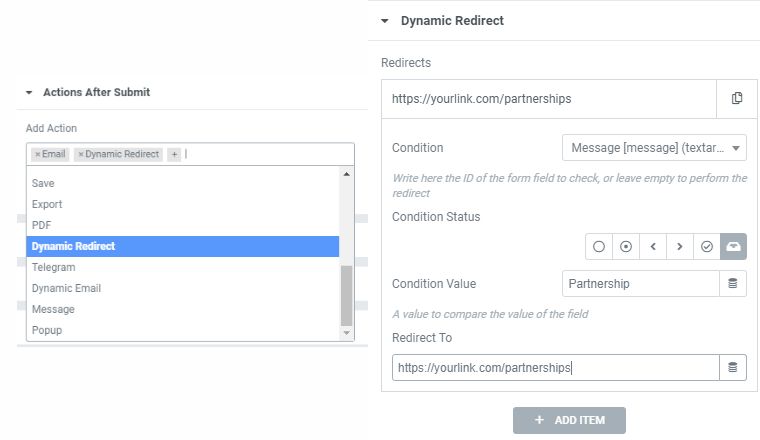Click the duplicate icon beside the redirect URL
Screen dimensions: 760x440
[737, 98]
